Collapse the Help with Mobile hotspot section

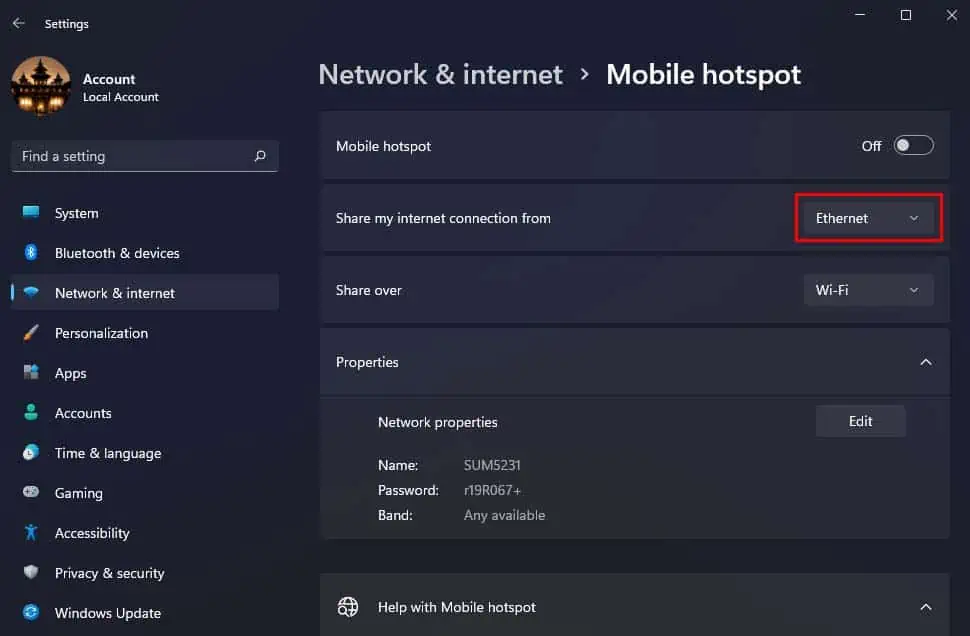click(x=925, y=607)
